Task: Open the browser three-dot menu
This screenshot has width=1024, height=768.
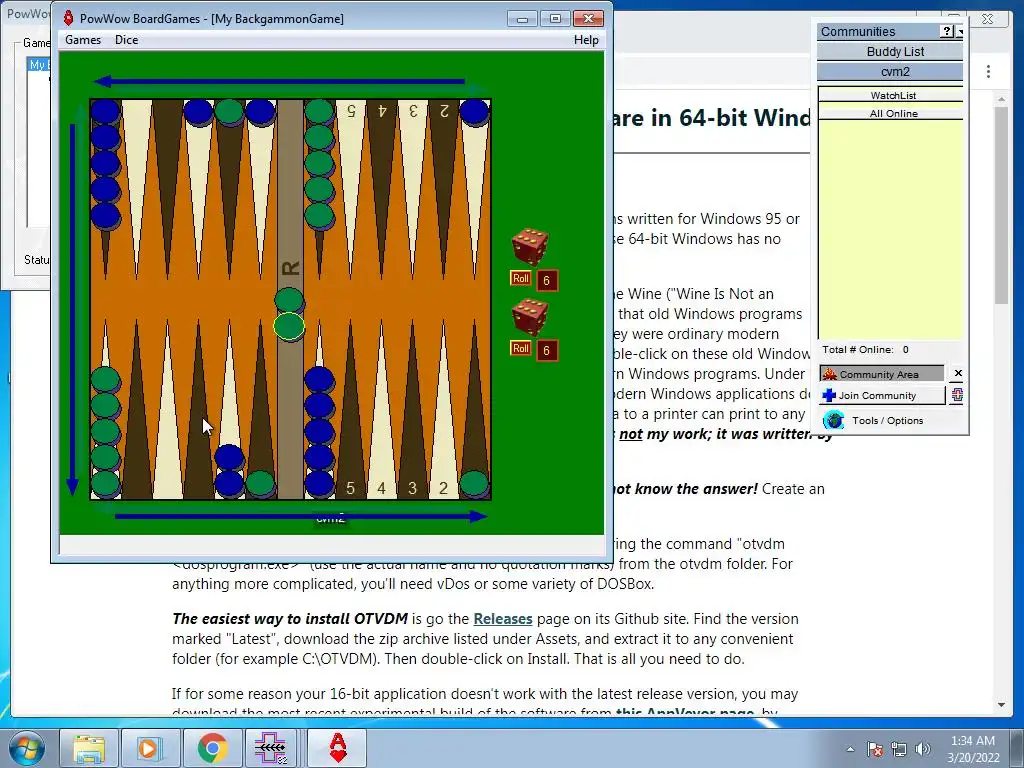Action: coord(988,72)
